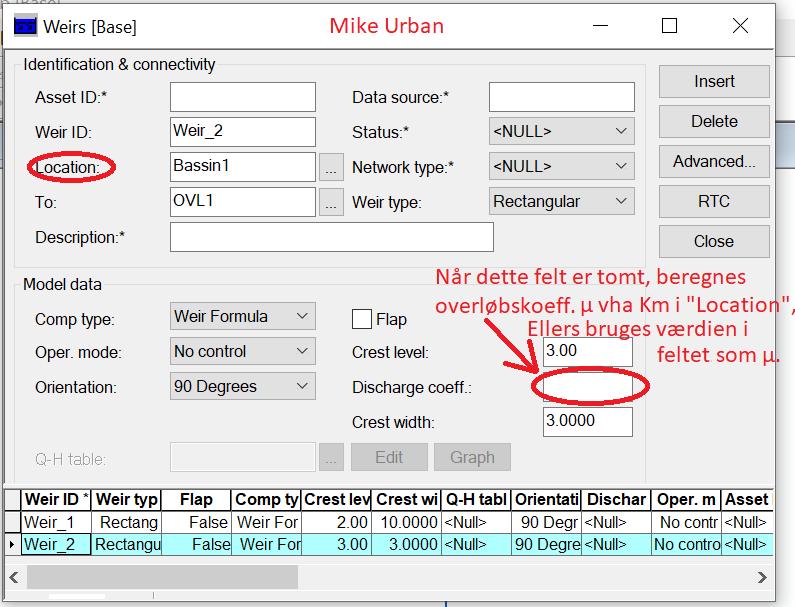Minimize the Weirs window
The height and width of the screenshot is (607, 795).
click(x=600, y=25)
